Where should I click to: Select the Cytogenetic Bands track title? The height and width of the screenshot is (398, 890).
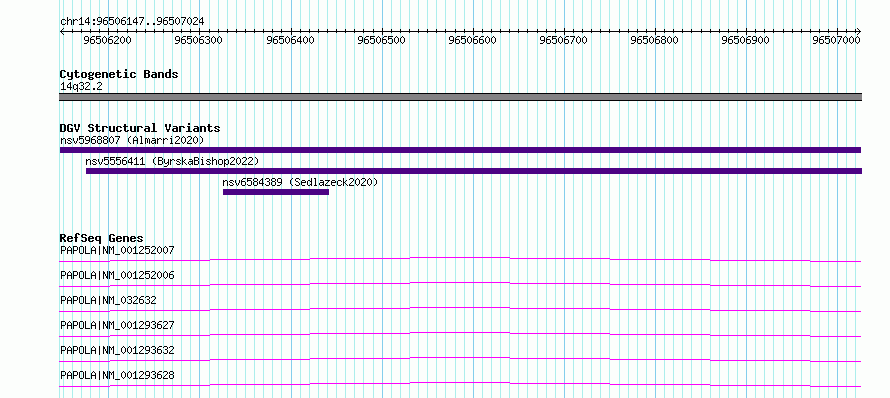[119, 74]
